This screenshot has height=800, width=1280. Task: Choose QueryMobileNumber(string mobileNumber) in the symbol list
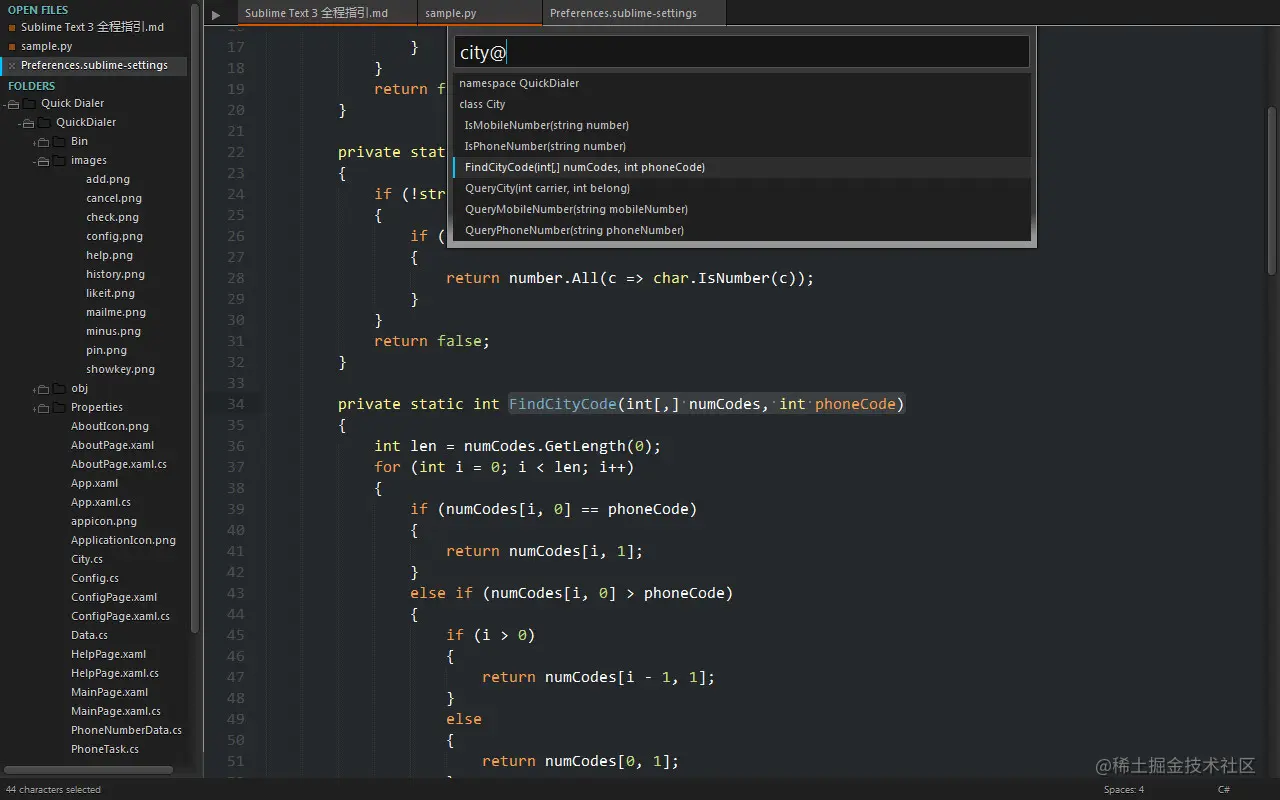pos(742,209)
